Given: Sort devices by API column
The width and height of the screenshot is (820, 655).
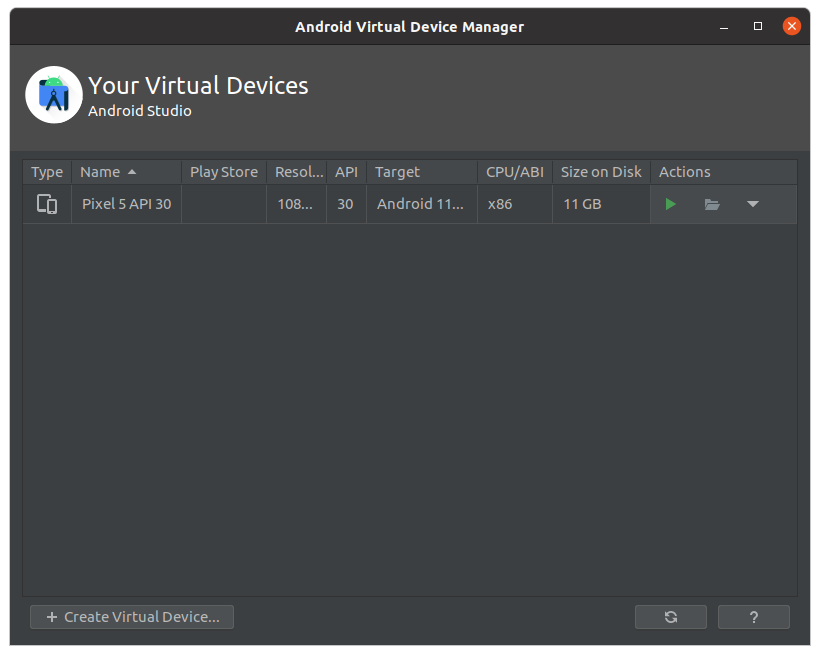Looking at the screenshot, I should click(x=346, y=172).
